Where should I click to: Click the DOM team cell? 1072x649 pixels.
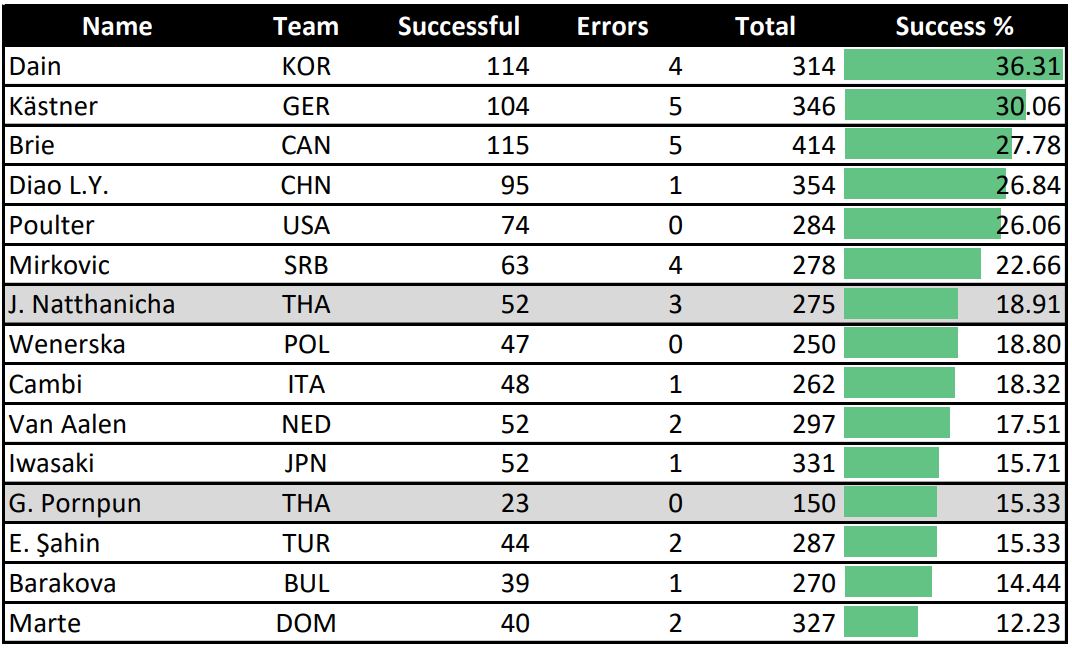coord(306,623)
